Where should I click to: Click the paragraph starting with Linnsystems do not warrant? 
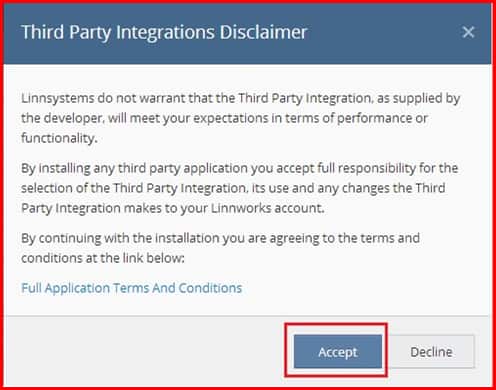click(x=241, y=118)
